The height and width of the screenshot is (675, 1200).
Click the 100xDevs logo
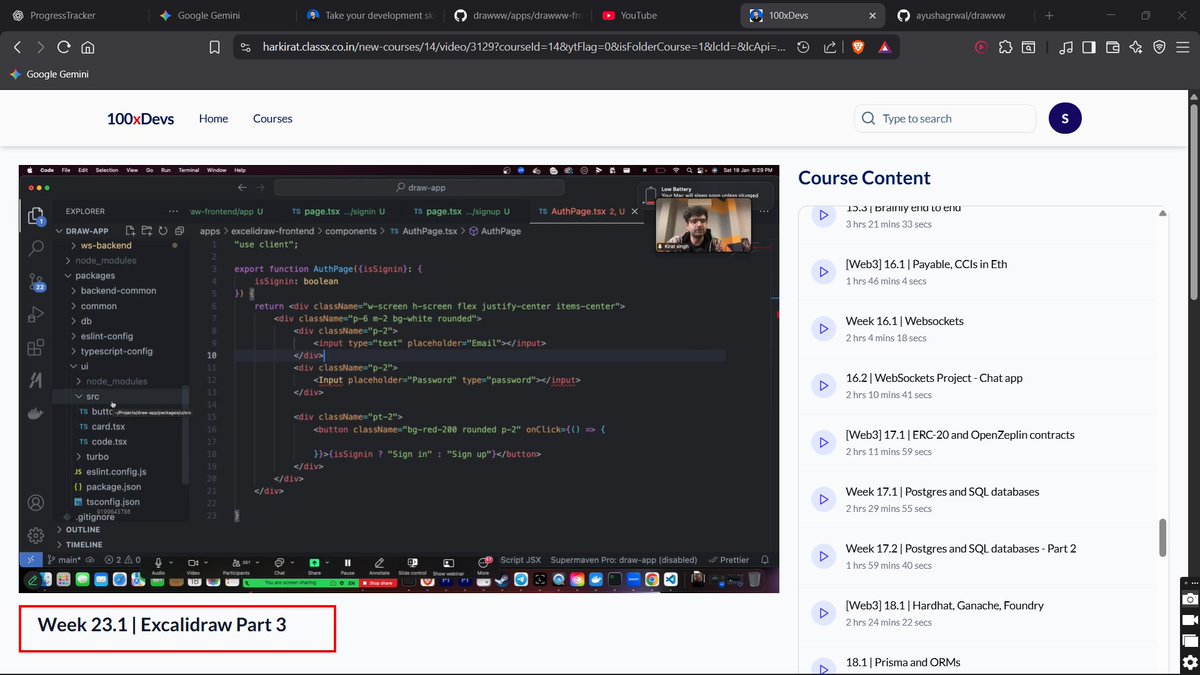[x=140, y=118]
